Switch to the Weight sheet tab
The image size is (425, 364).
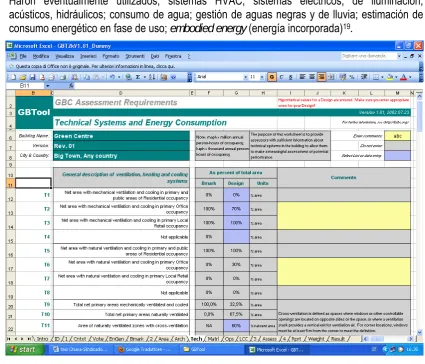click(x=316, y=339)
